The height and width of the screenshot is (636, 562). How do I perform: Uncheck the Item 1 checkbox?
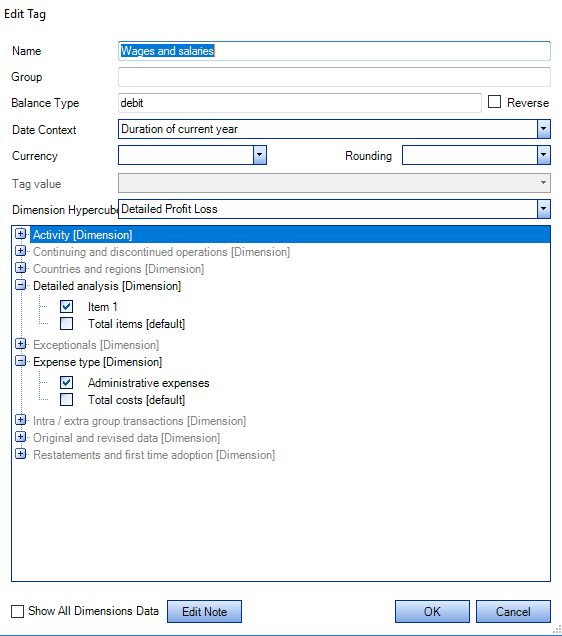pyautogui.click(x=66, y=307)
